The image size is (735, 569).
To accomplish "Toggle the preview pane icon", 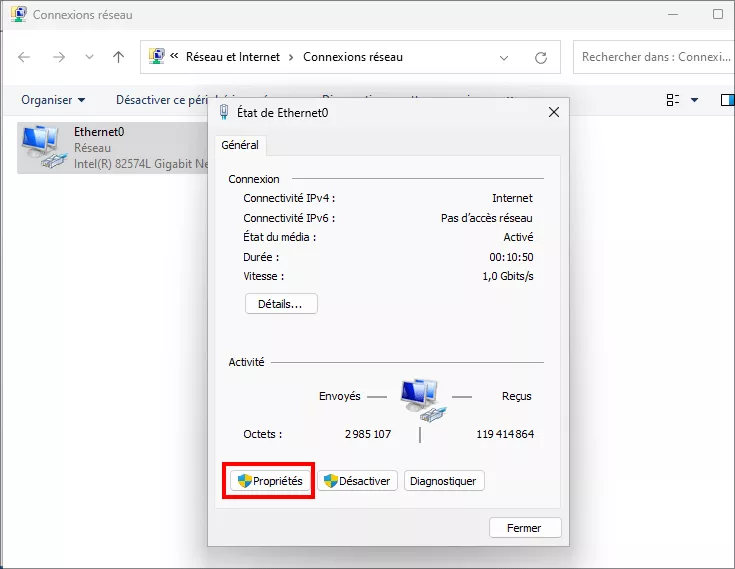I will coord(727,100).
